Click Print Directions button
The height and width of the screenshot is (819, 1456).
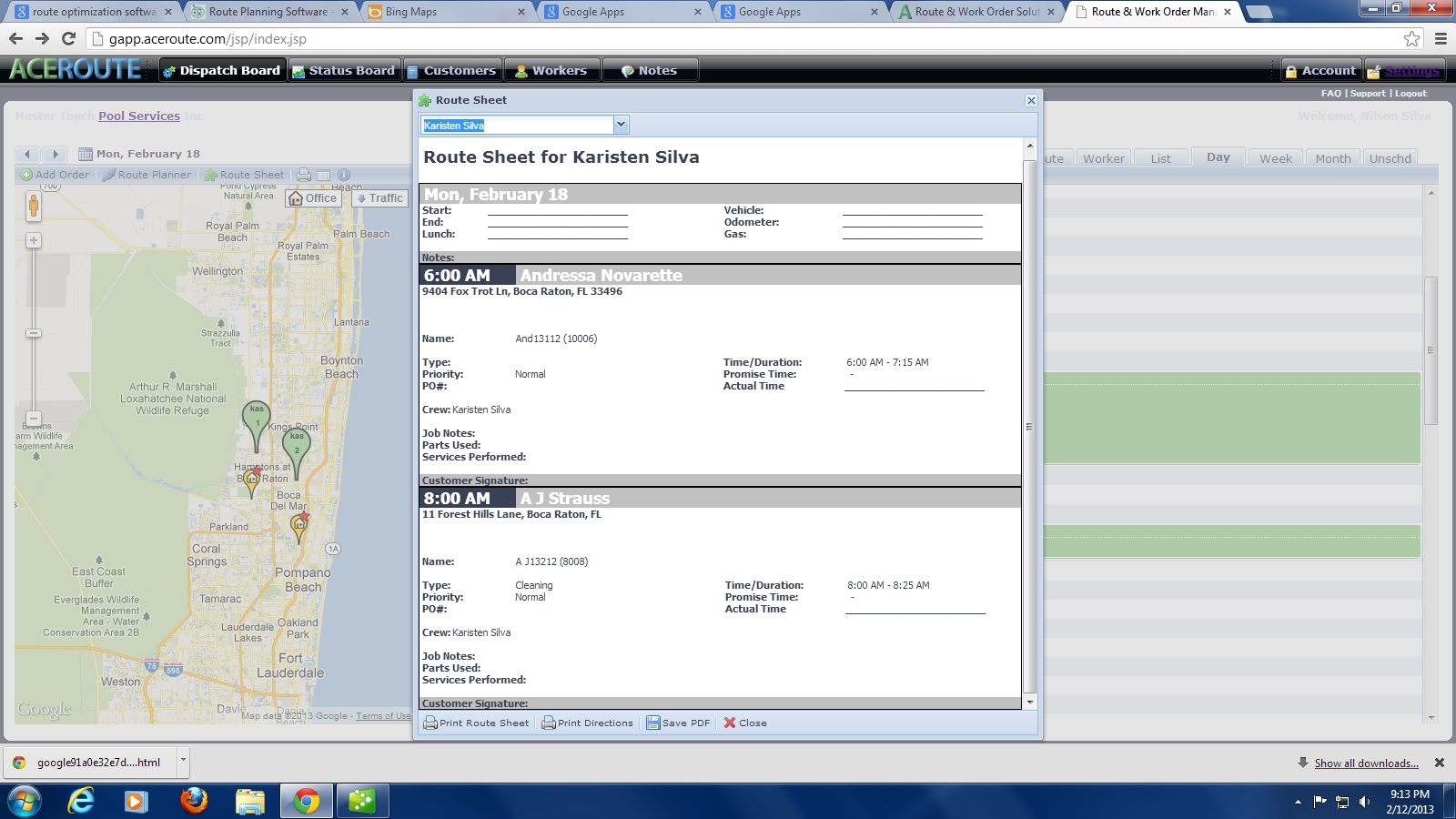587,723
